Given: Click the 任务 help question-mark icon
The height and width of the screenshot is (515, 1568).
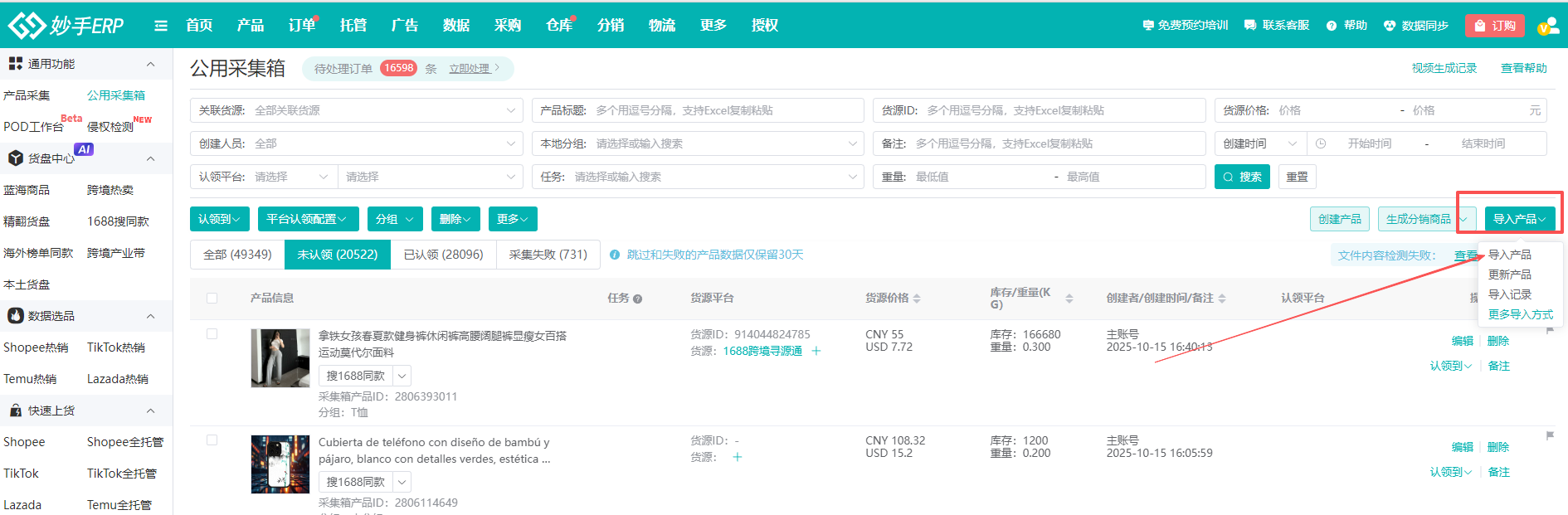Looking at the screenshot, I should [x=637, y=299].
